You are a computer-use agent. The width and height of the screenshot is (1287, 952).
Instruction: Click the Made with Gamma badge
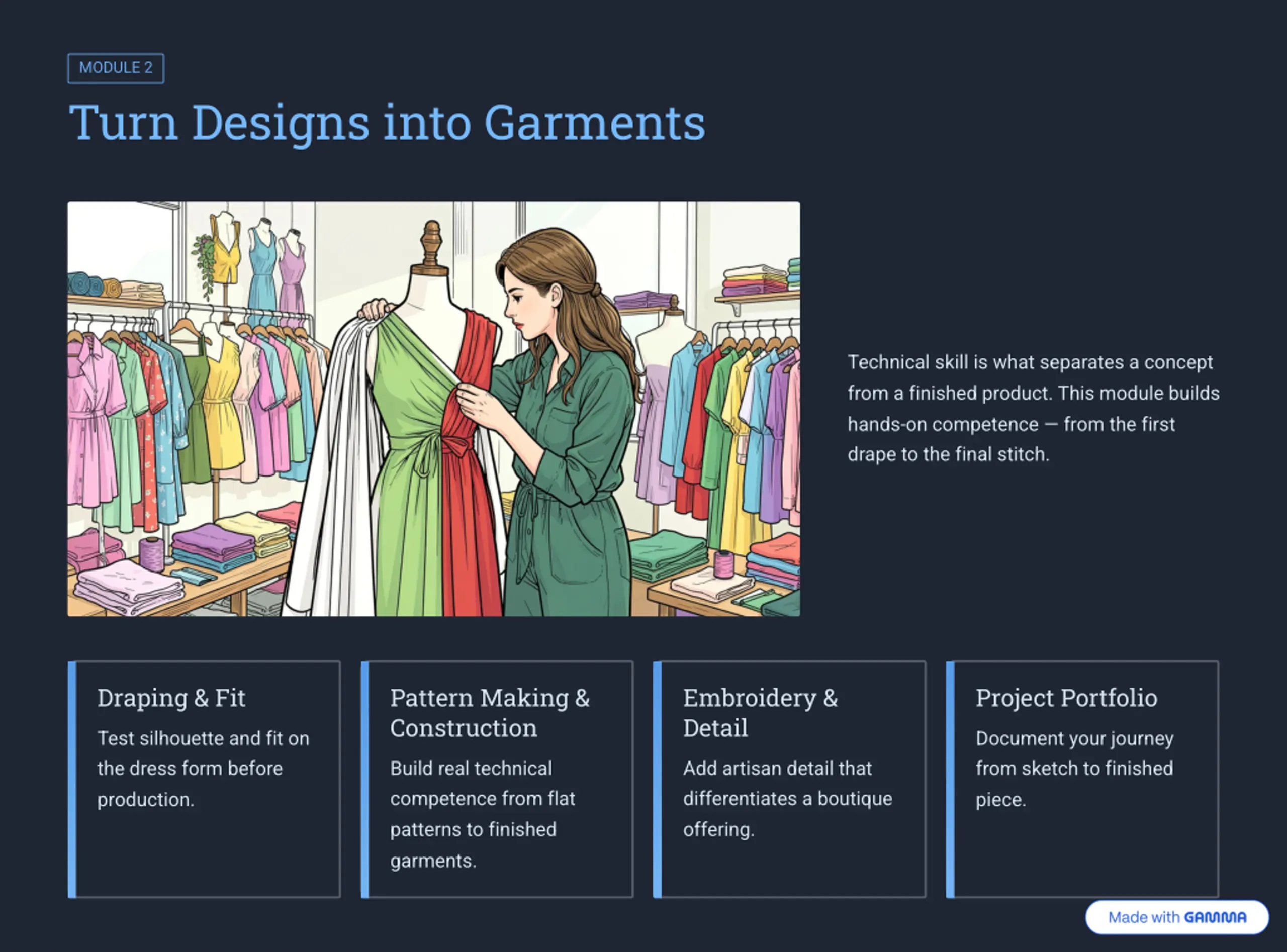tap(1177, 917)
